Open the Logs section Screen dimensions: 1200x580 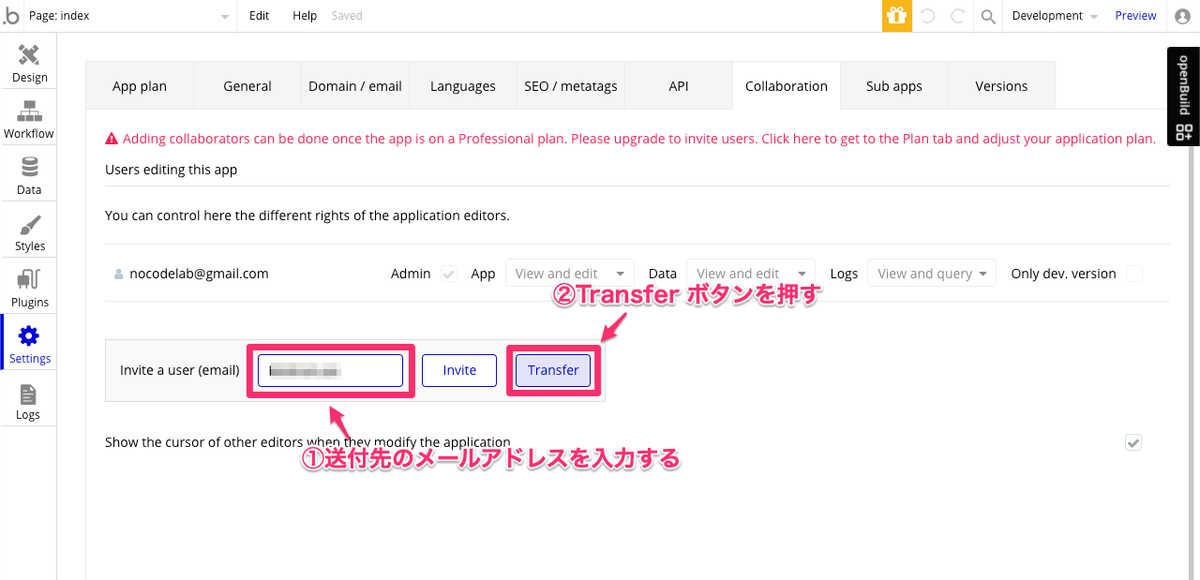29,400
